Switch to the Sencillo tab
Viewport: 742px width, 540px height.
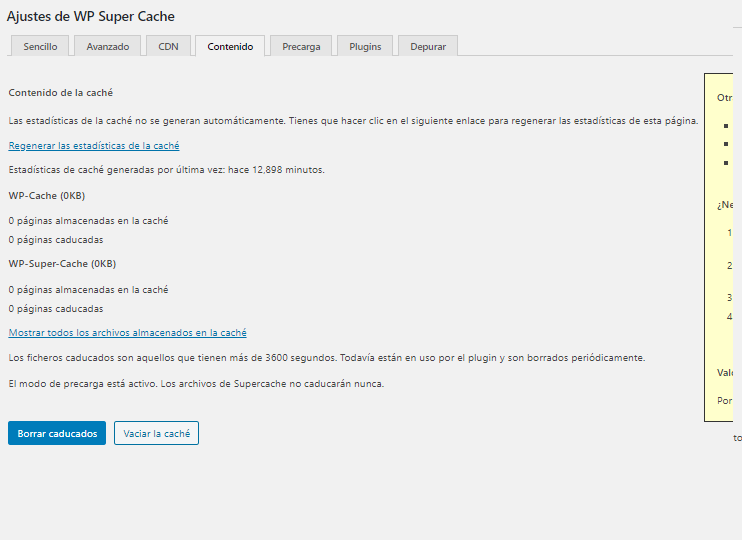(40, 46)
